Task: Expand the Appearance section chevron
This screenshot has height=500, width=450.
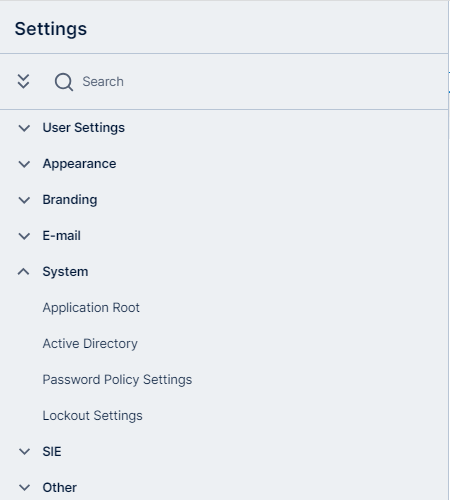Action: point(24,164)
